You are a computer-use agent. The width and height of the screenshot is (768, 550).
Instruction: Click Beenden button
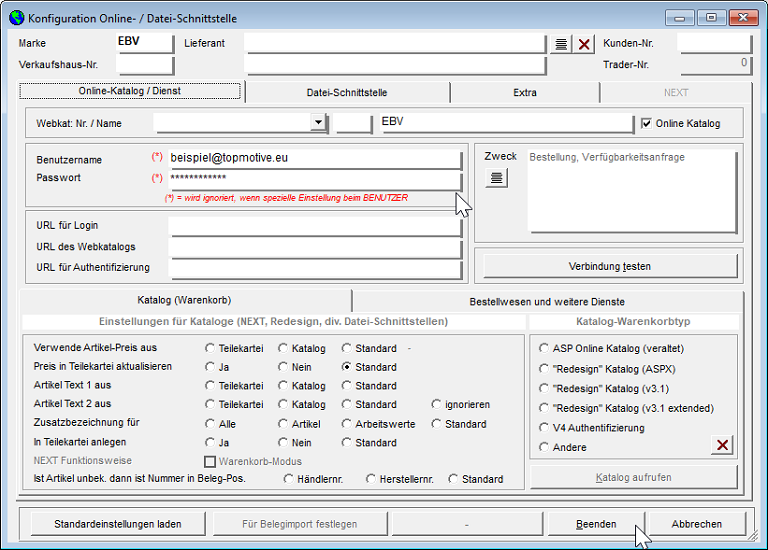click(596, 524)
